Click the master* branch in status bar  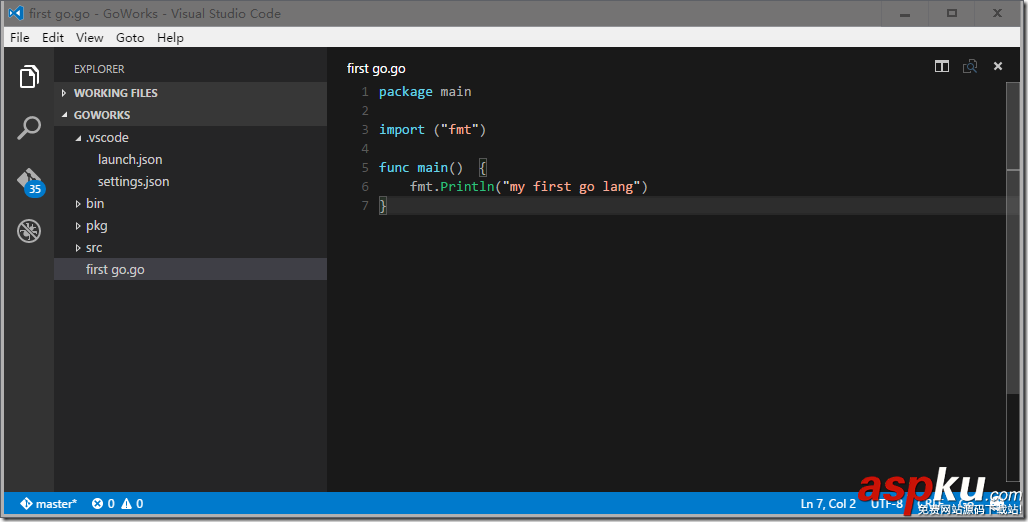point(49,504)
